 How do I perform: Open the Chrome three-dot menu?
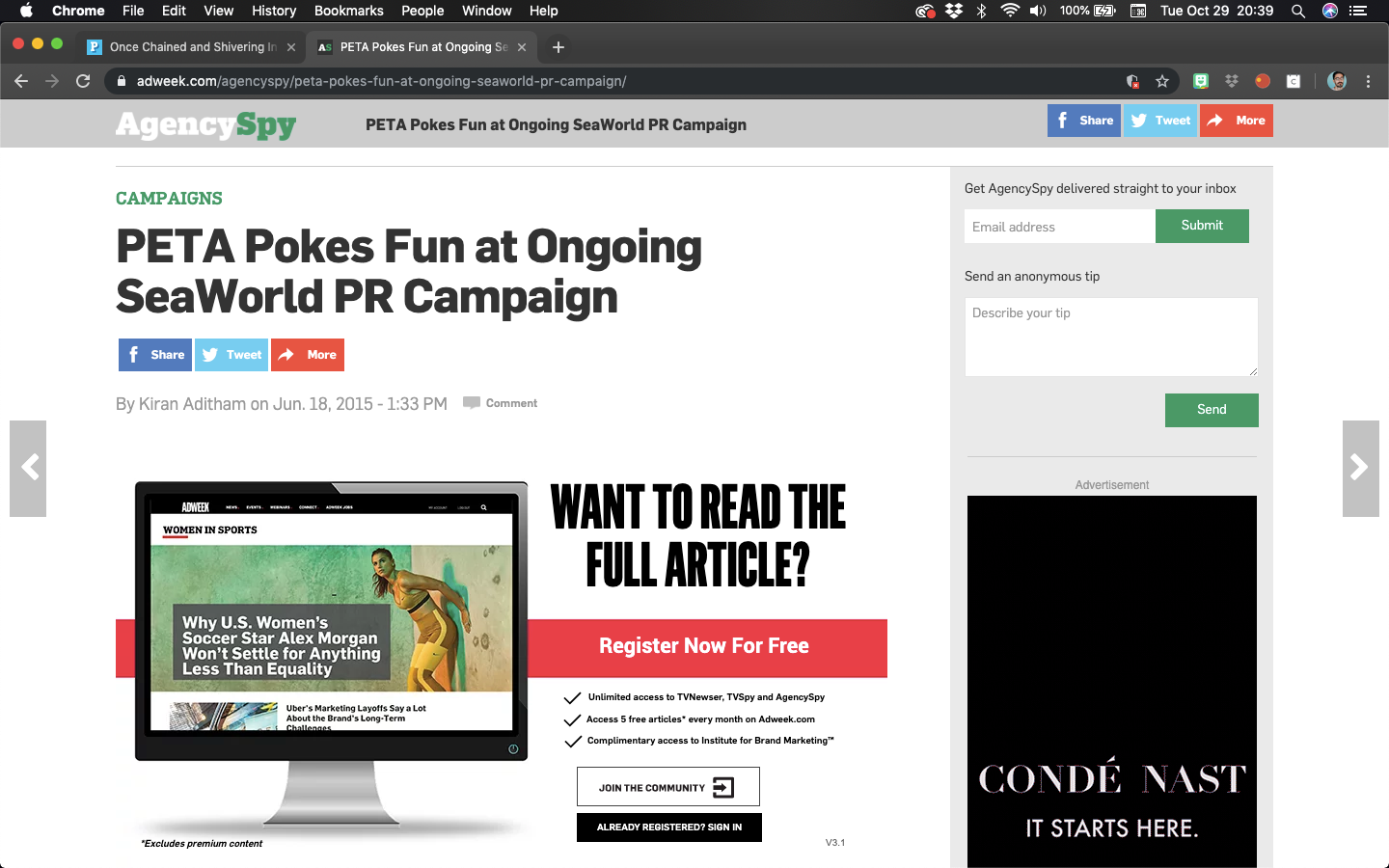pos(1368,81)
